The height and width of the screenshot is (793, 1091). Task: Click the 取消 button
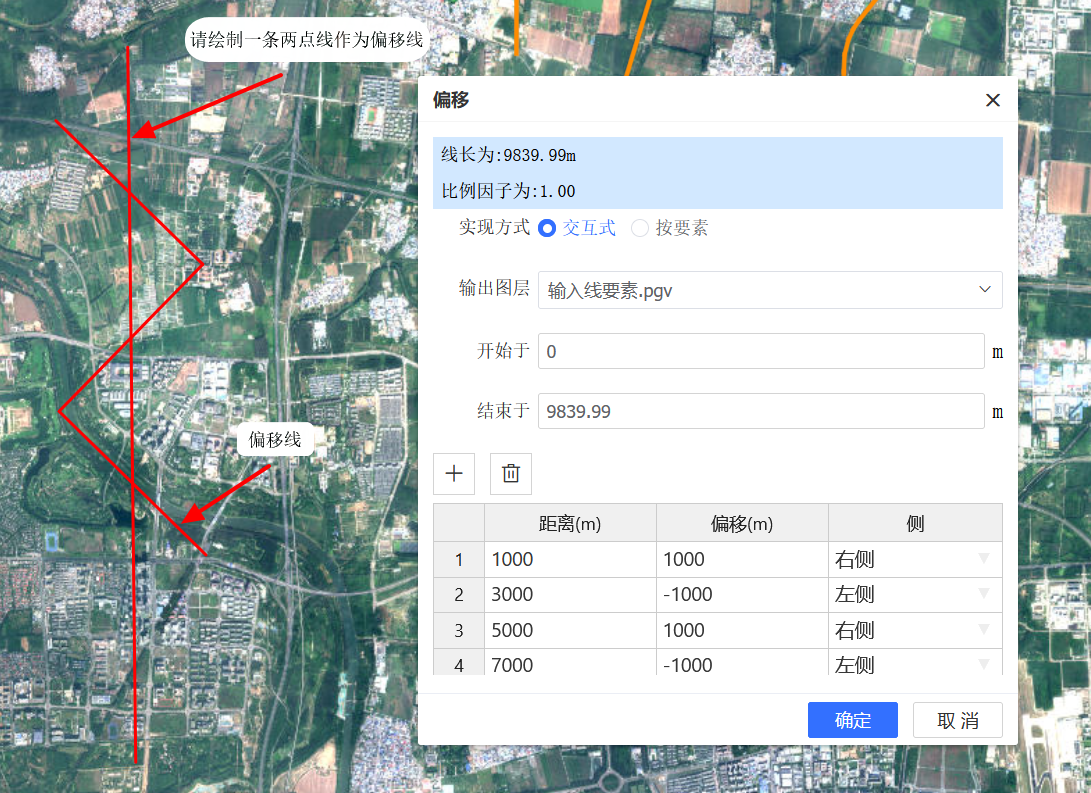click(957, 720)
